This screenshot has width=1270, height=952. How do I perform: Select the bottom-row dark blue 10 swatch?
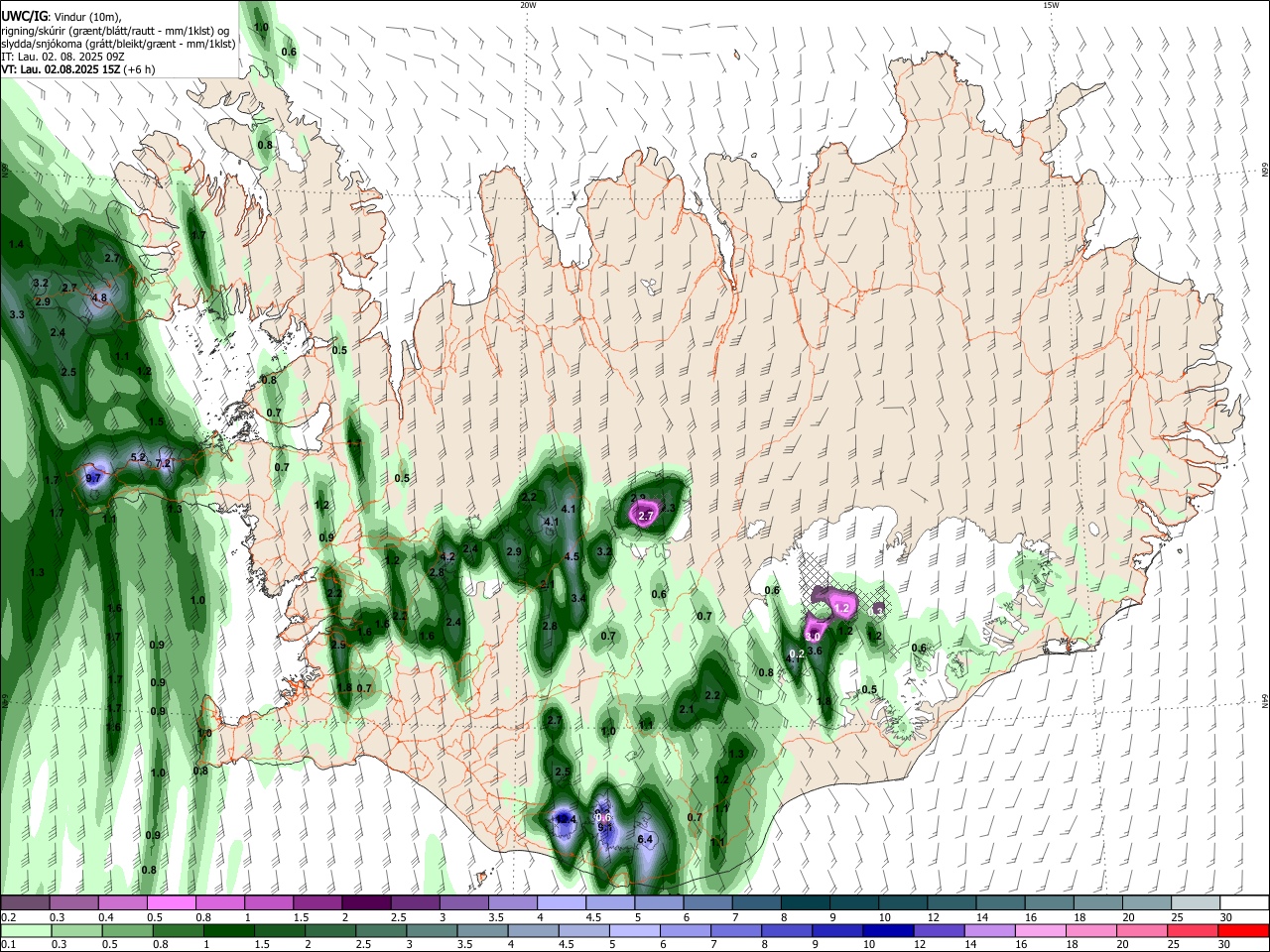coord(889,930)
